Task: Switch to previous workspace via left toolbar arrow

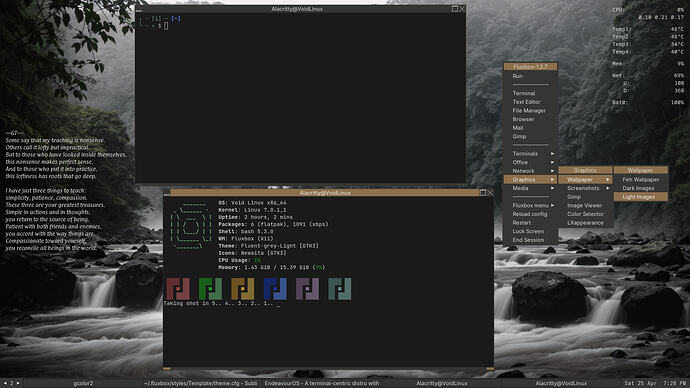Action: pyautogui.click(x=5, y=383)
